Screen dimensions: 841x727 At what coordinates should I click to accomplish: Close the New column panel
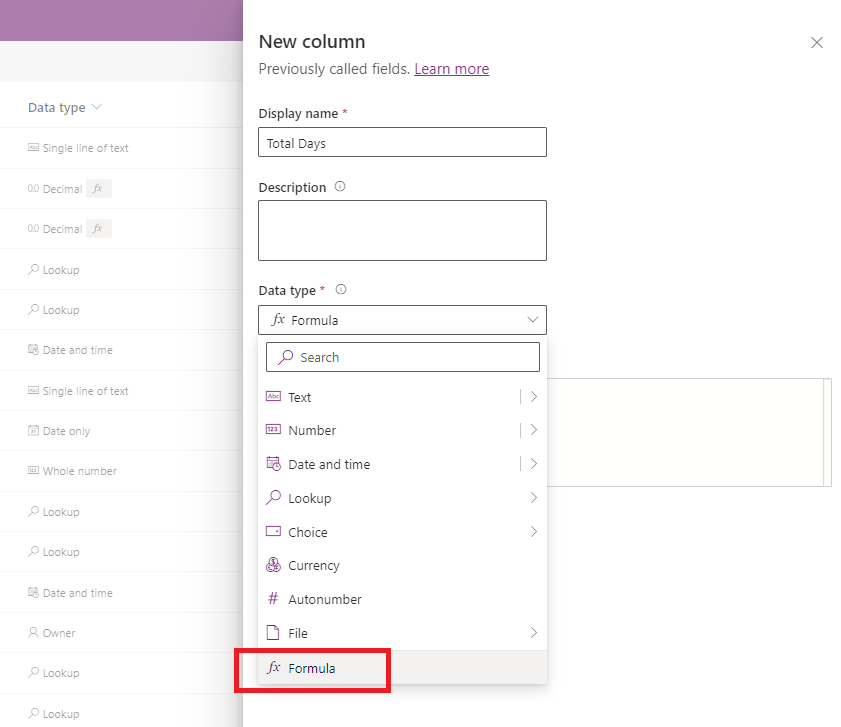[816, 42]
